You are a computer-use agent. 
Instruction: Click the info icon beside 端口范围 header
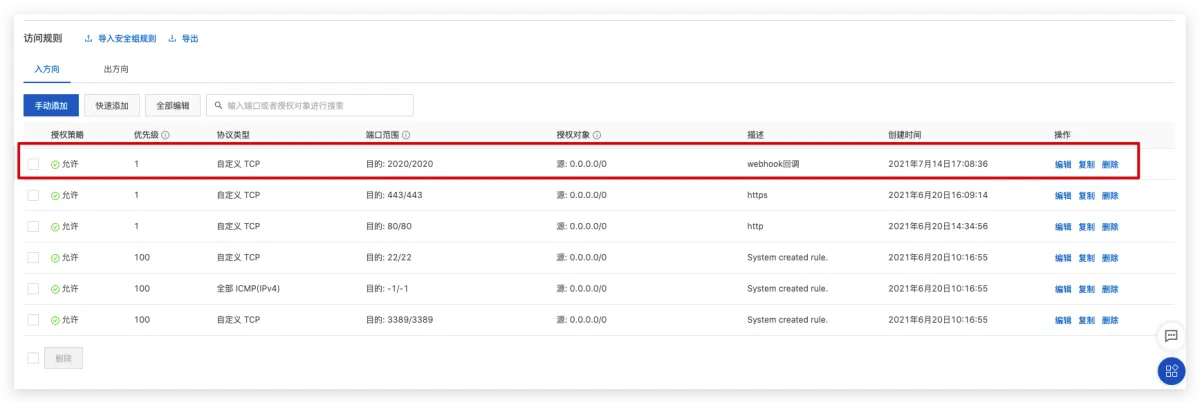[407, 135]
